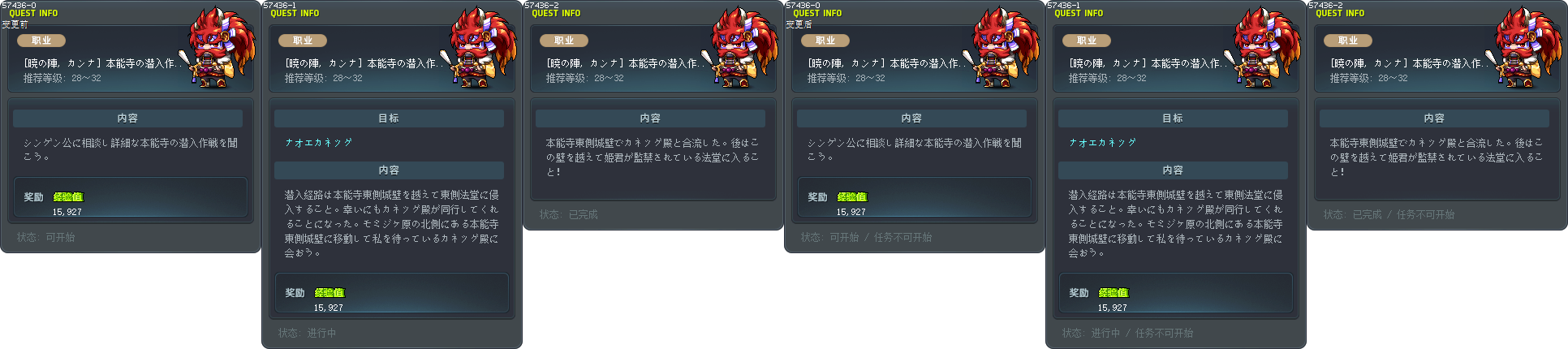The image size is (1568, 349).
Task: Click 推荐等级: 28~32 in the 変更后 panel
Action: (846, 78)
